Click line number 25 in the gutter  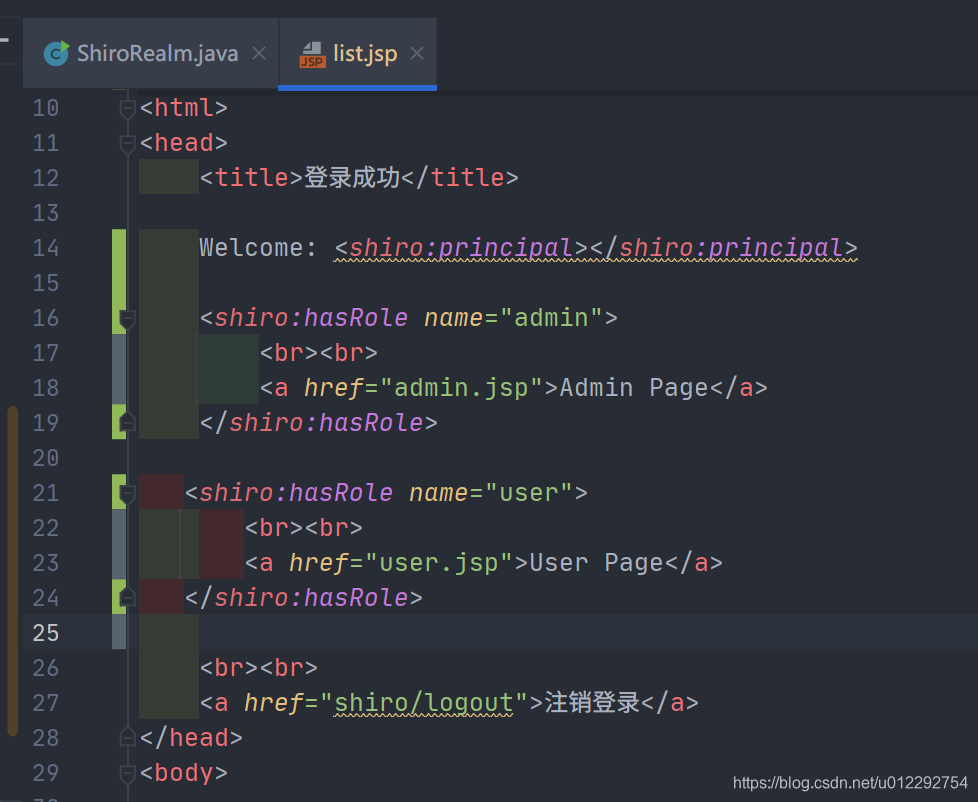click(x=46, y=633)
